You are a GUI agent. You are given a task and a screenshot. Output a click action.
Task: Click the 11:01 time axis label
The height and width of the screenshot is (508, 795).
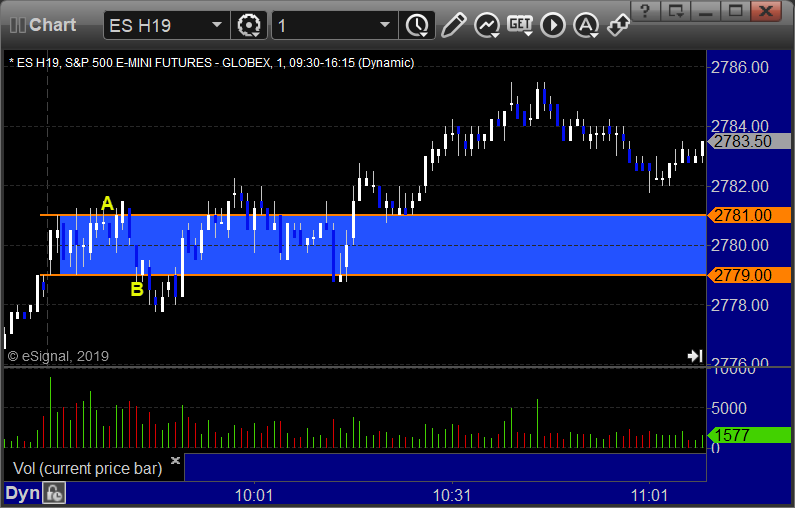click(x=649, y=495)
